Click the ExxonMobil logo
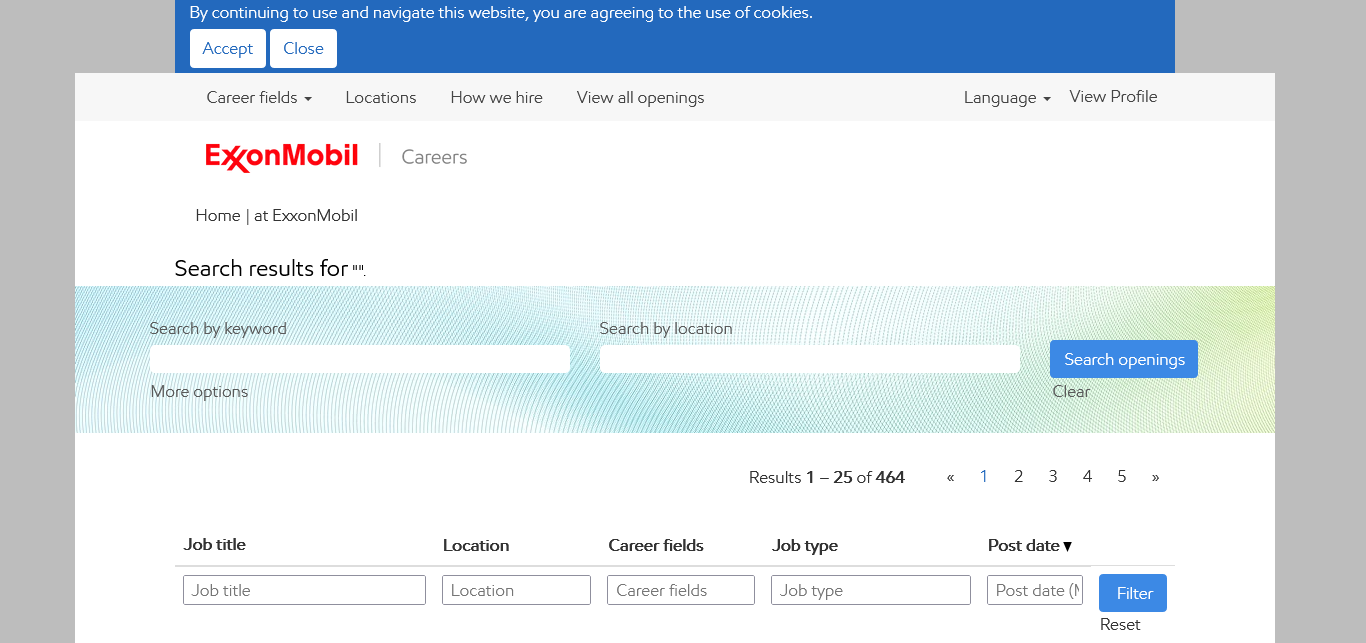1366x643 pixels. pos(281,157)
